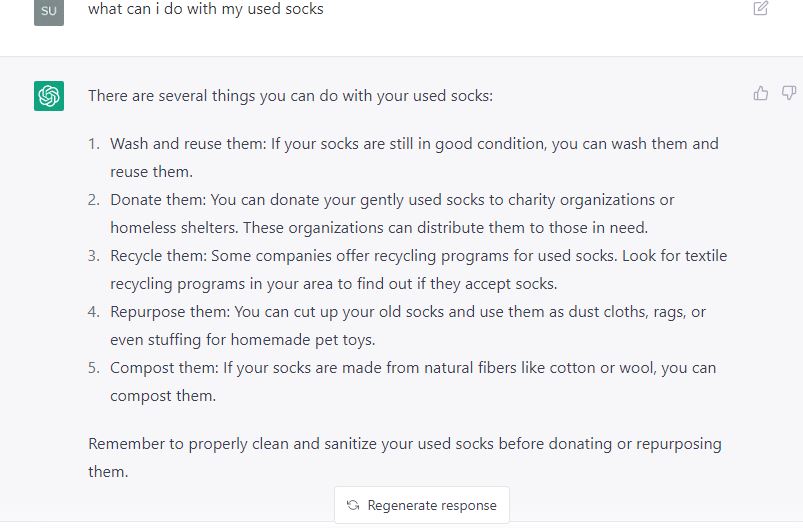Screen dimensions: 803x528
Task: Click the SU user avatar
Action: click(49, 11)
